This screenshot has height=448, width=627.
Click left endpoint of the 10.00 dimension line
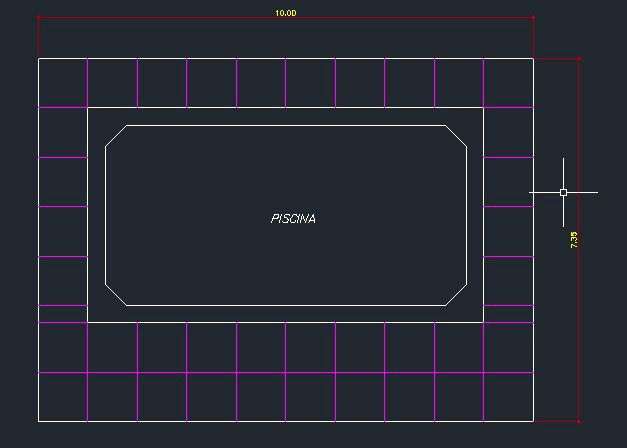[39, 18]
